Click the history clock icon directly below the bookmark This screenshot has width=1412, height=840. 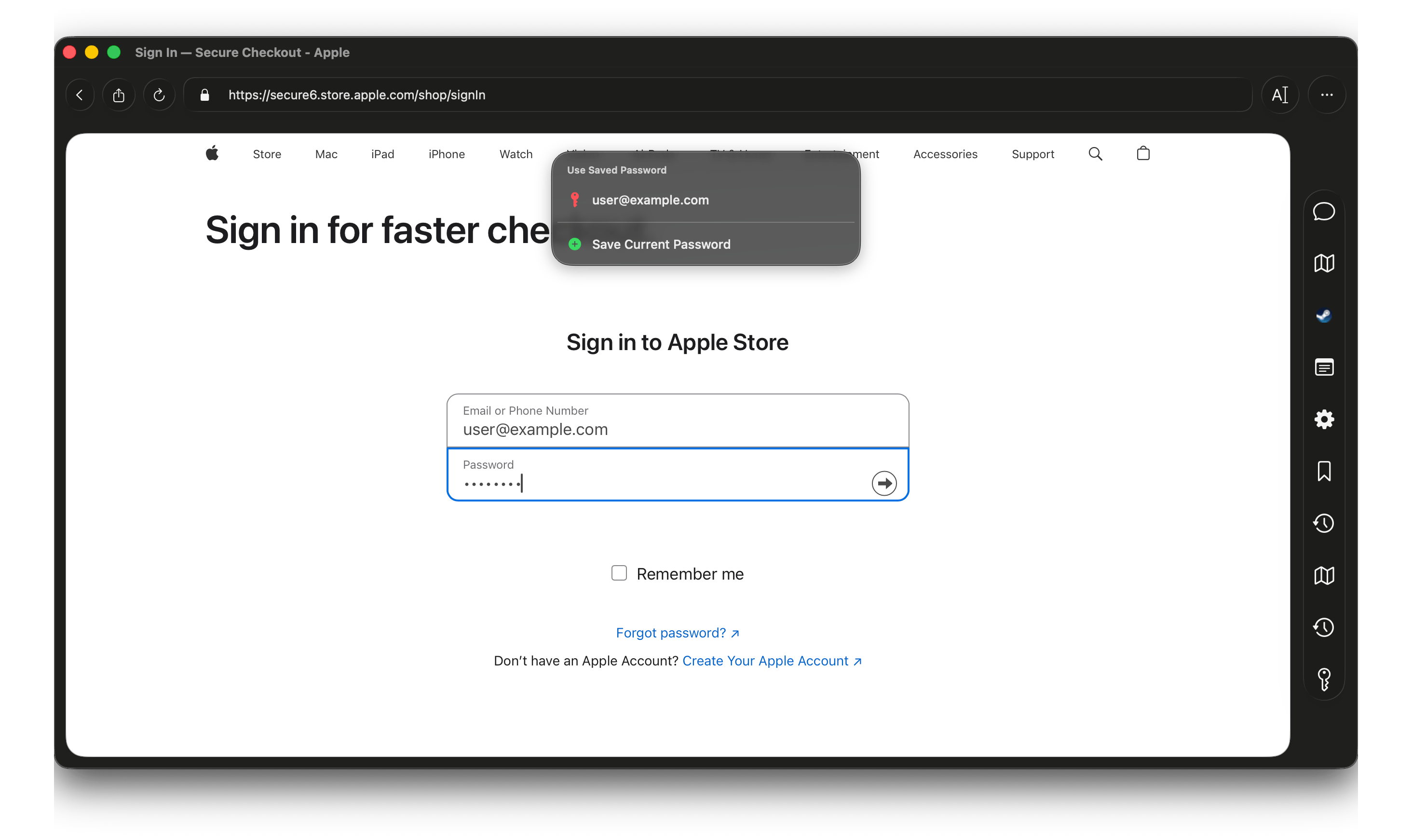(x=1323, y=523)
